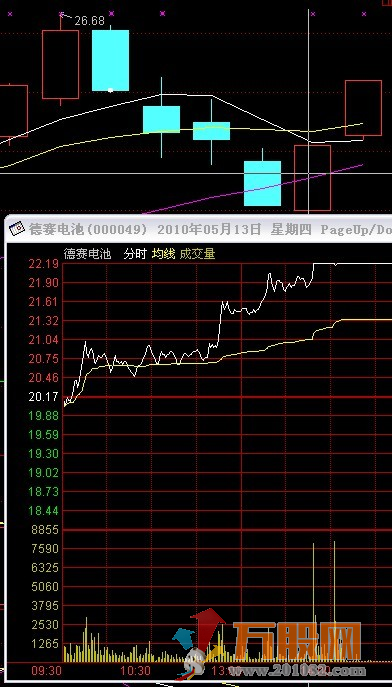Click the 26.68 high price label
This screenshot has height=687, width=392.
click(x=89, y=21)
